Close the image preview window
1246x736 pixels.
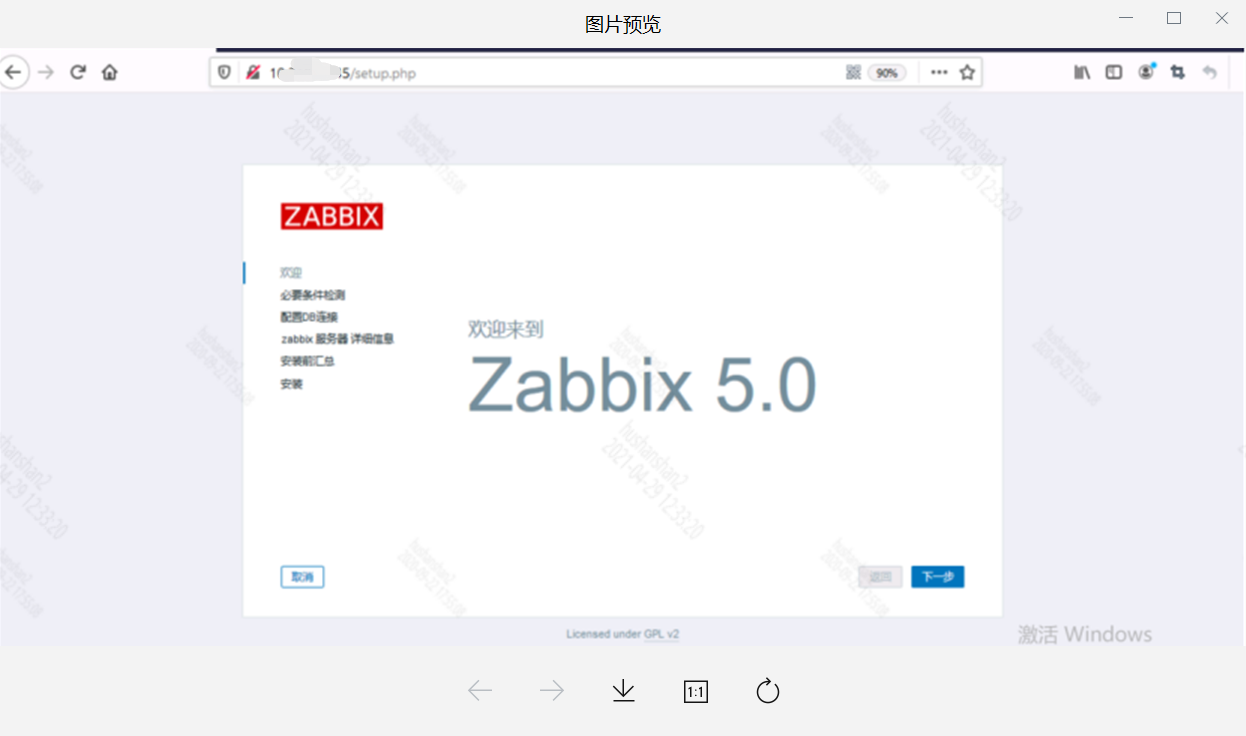click(x=1221, y=18)
